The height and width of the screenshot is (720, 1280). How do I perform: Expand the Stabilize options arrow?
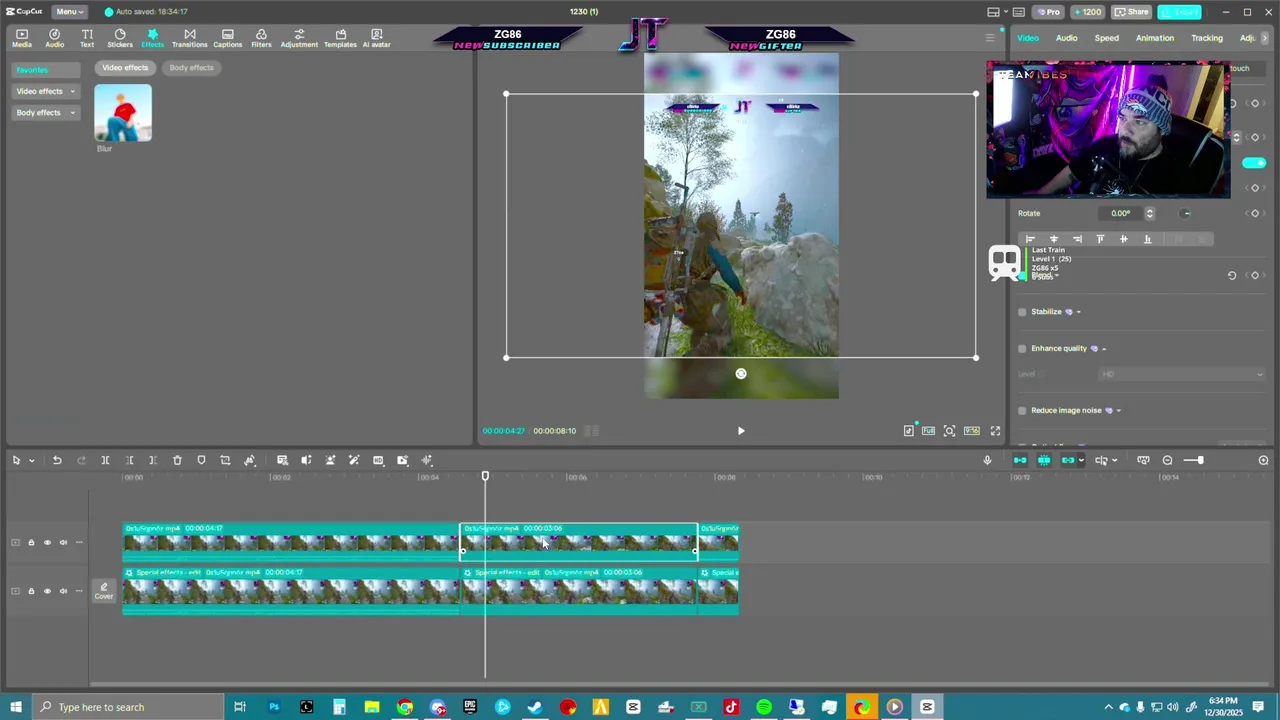(x=1078, y=312)
